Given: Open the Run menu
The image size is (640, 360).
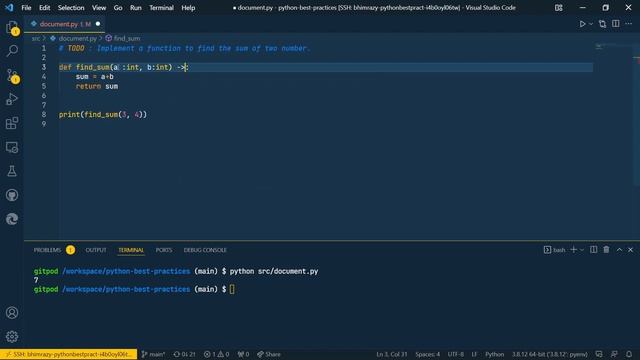Looking at the screenshot, I should 136,8.
